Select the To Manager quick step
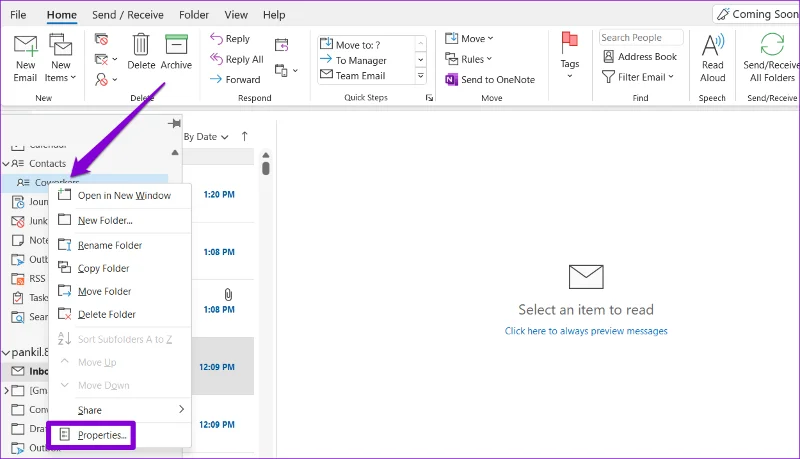The height and width of the screenshot is (459, 800). point(366,60)
